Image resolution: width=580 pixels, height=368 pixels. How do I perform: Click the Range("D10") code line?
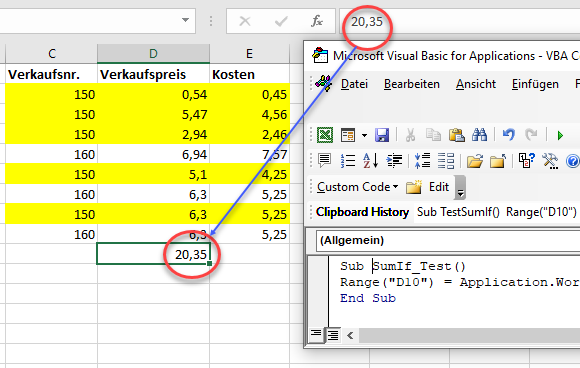point(460,282)
